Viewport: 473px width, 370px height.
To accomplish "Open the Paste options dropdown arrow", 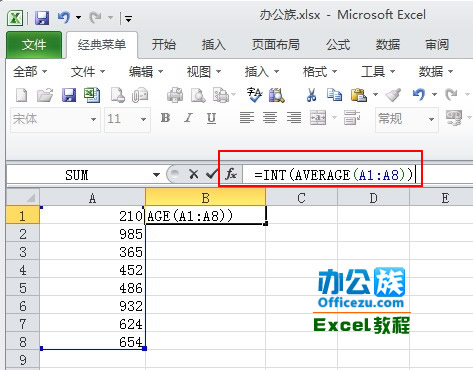I will point(375,95).
